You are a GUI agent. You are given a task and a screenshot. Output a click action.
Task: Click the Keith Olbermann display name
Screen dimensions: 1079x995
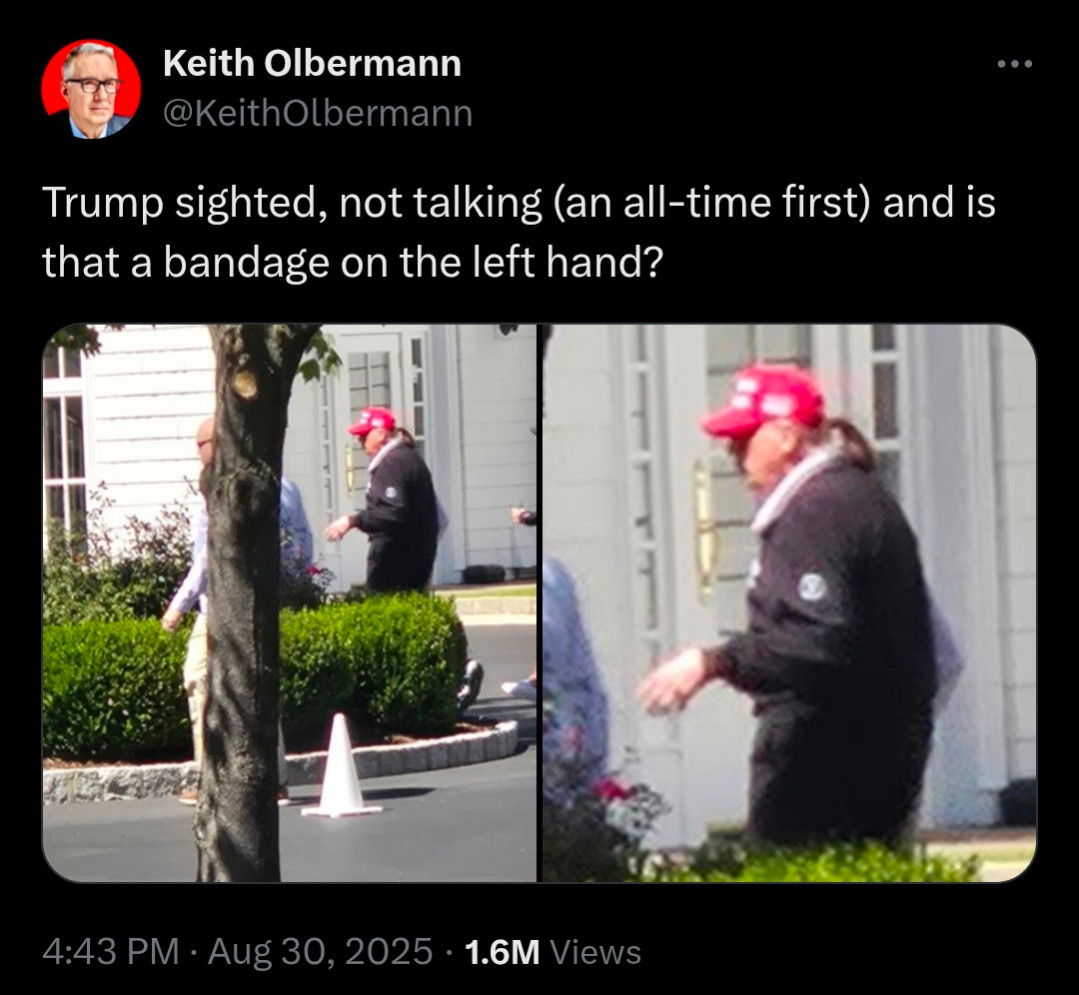(x=312, y=64)
